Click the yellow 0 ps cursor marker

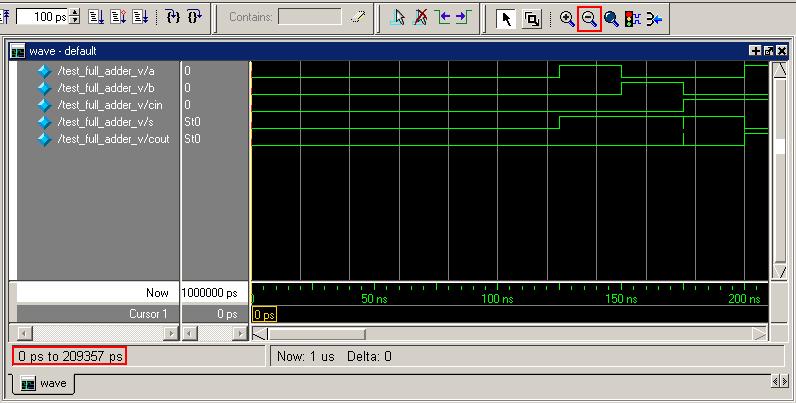pyautogui.click(x=264, y=315)
